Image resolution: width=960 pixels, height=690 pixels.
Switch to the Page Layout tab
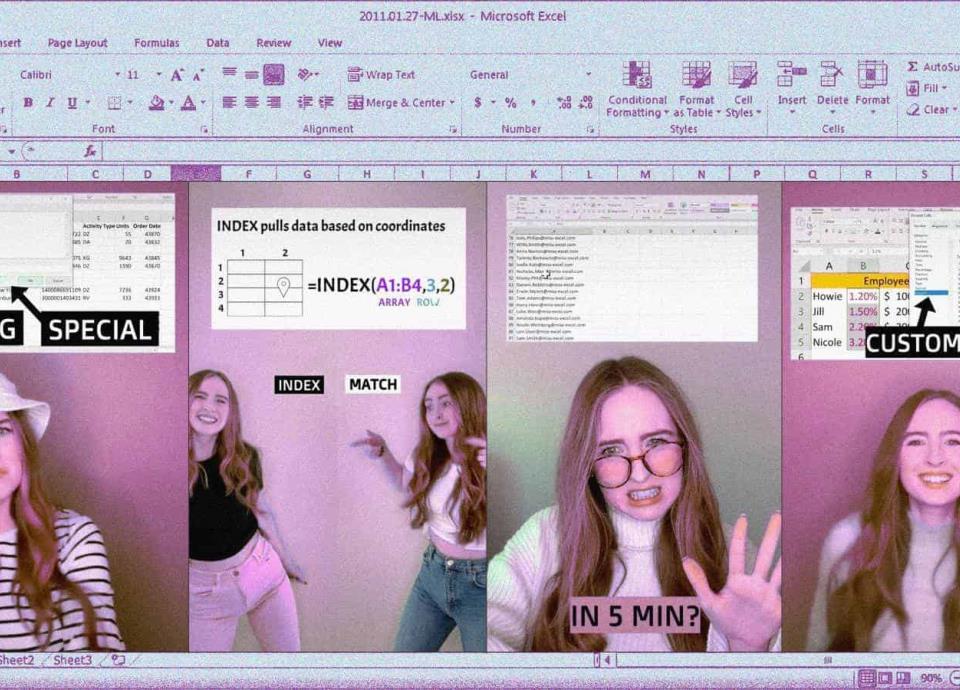[x=78, y=43]
